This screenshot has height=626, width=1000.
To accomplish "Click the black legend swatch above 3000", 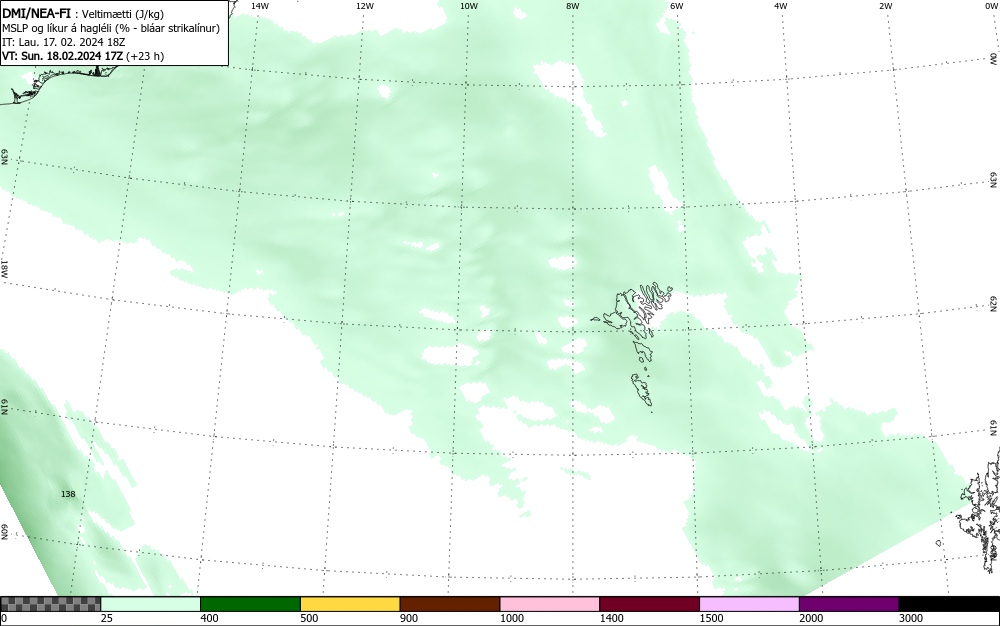I will click(x=949, y=604).
